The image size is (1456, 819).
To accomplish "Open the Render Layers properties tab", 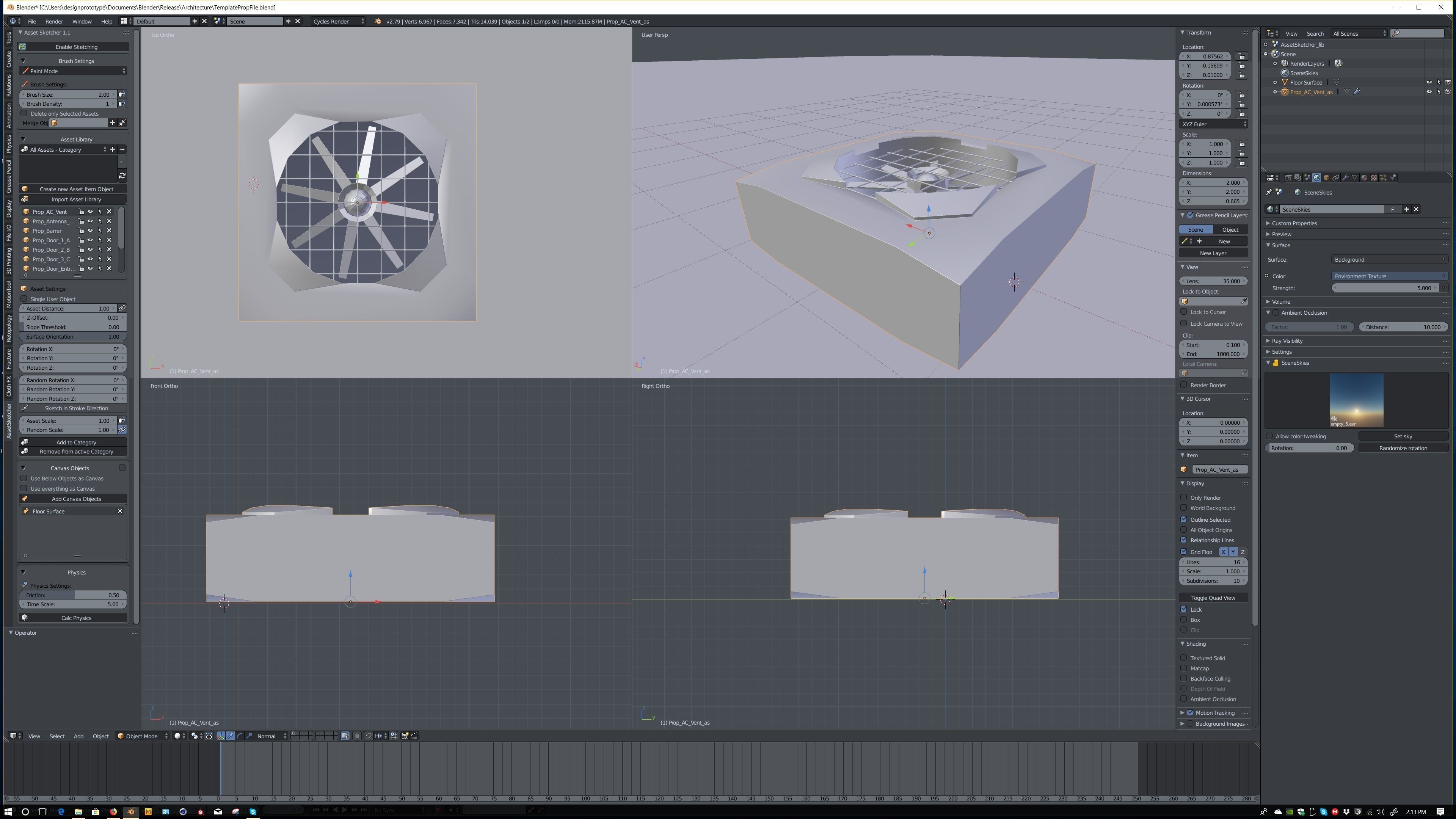I will coord(1298,177).
